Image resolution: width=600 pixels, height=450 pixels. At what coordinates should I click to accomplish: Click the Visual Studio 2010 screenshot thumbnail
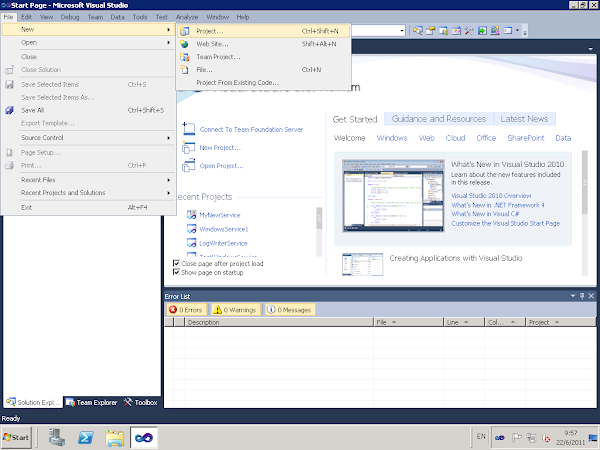(393, 196)
